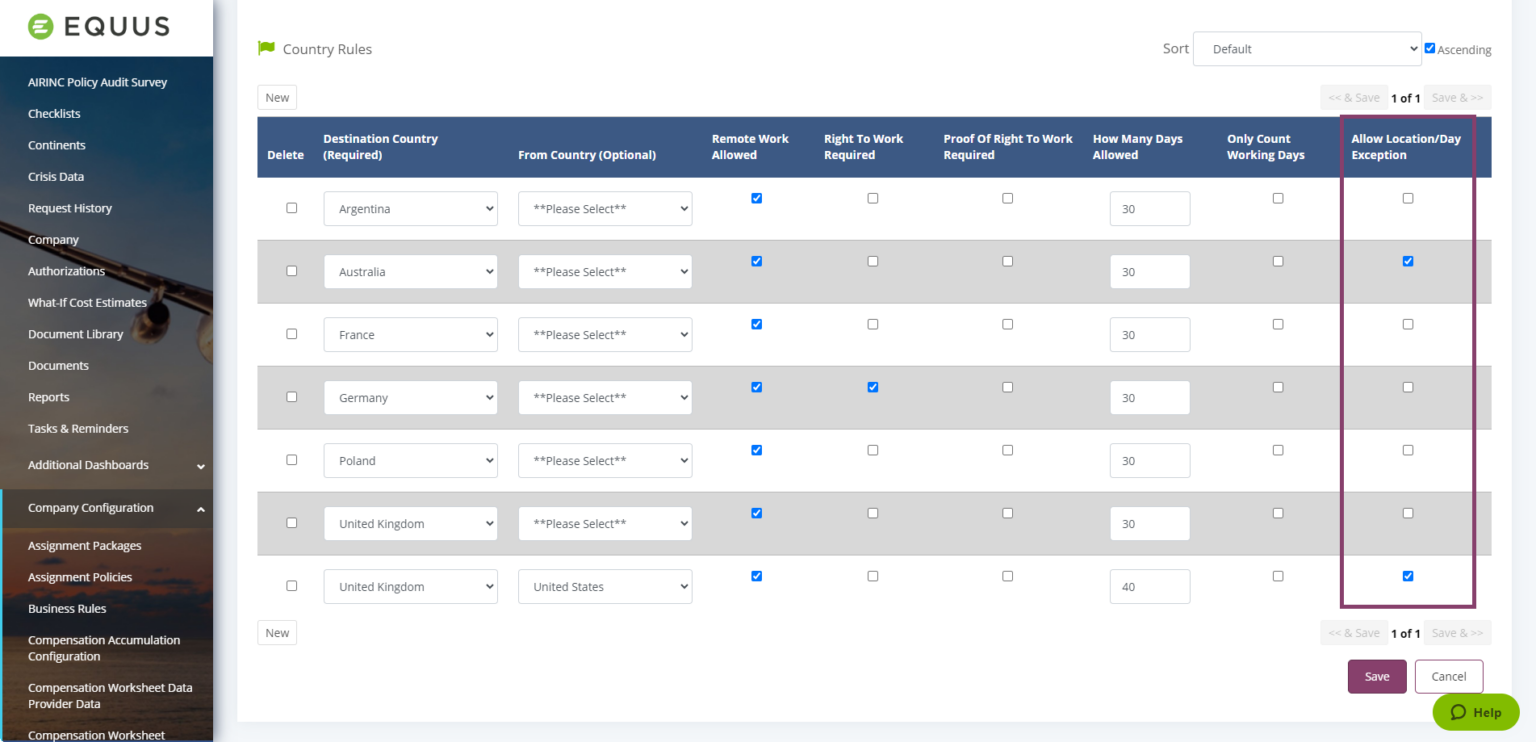Uncheck Right To Work Required for Germany

tap(873, 387)
